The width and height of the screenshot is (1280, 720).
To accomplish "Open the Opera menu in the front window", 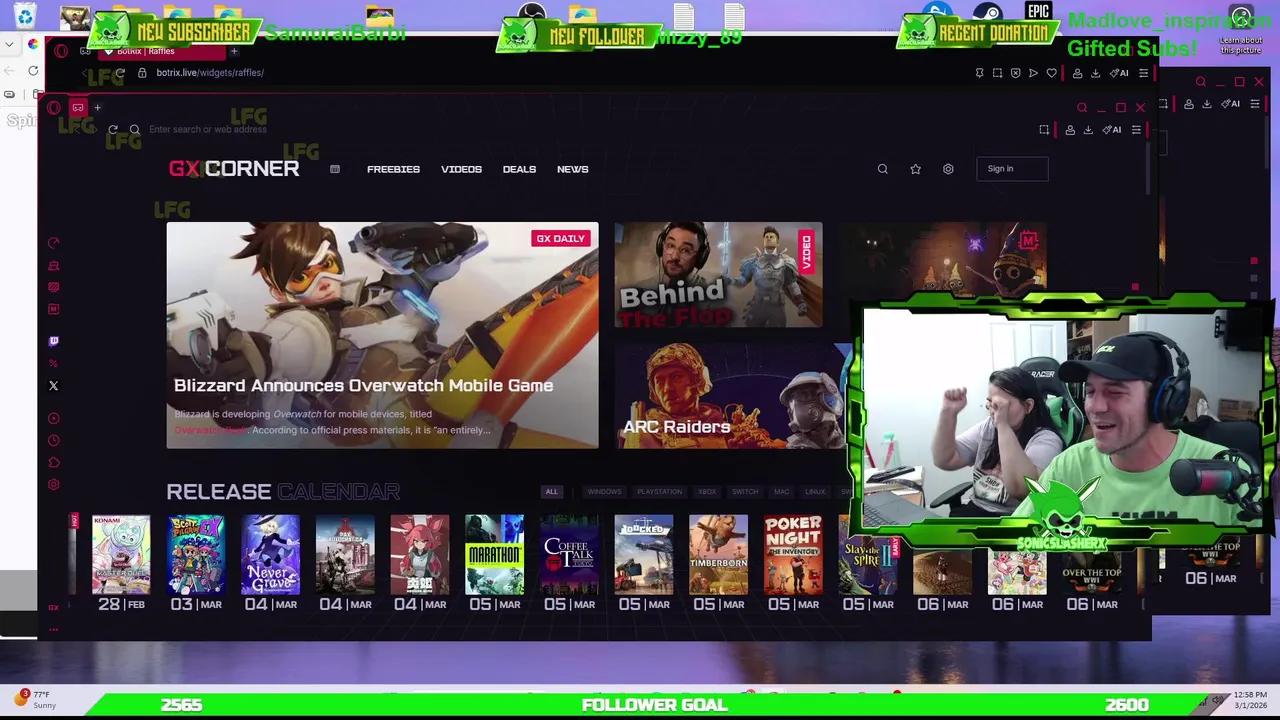I will click(53, 108).
